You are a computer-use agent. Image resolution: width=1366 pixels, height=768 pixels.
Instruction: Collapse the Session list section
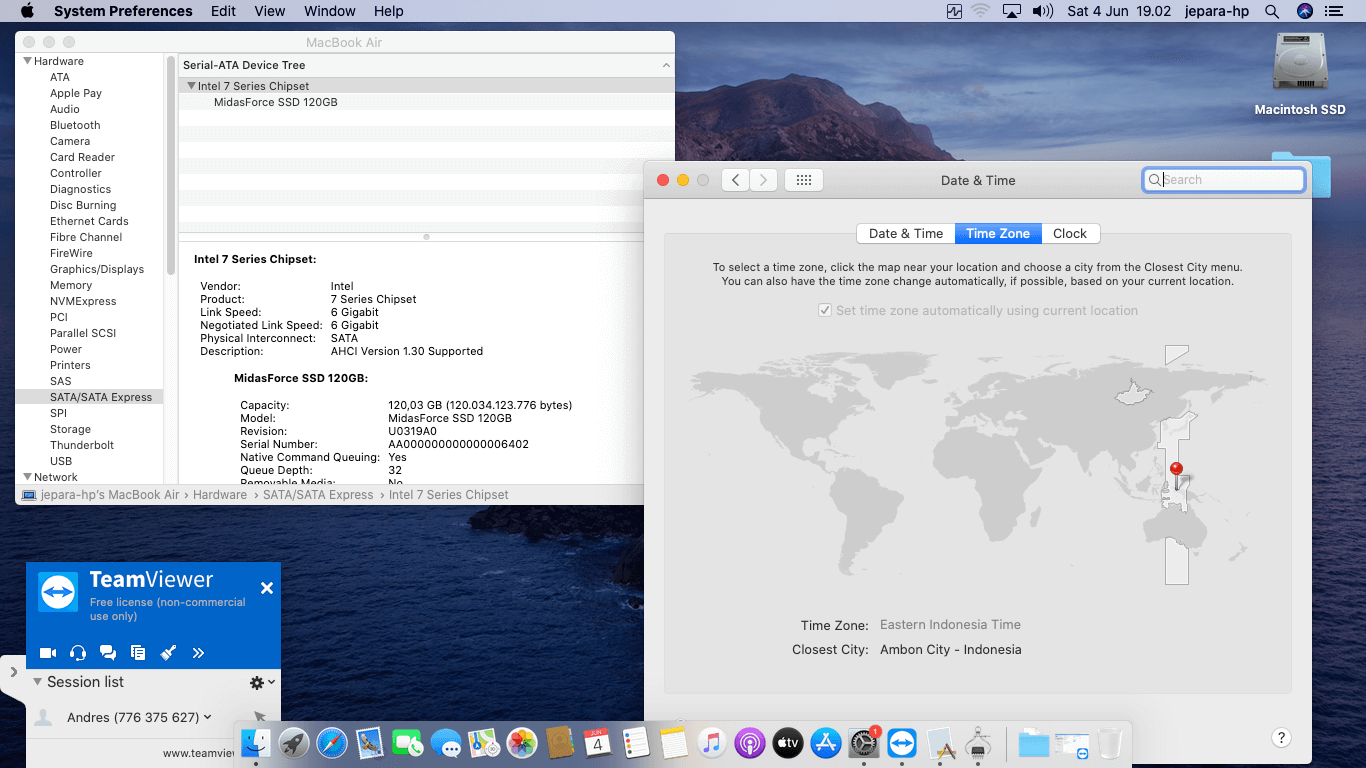tap(37, 682)
